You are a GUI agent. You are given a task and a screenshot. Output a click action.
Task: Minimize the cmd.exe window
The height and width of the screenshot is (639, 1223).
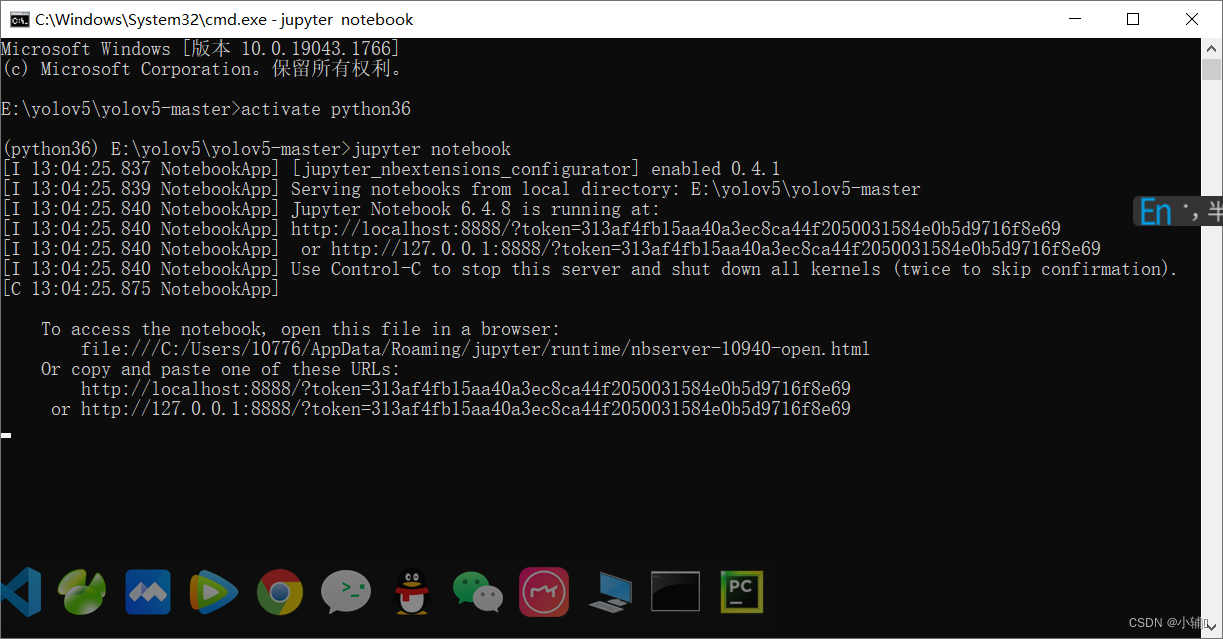(x=1074, y=19)
